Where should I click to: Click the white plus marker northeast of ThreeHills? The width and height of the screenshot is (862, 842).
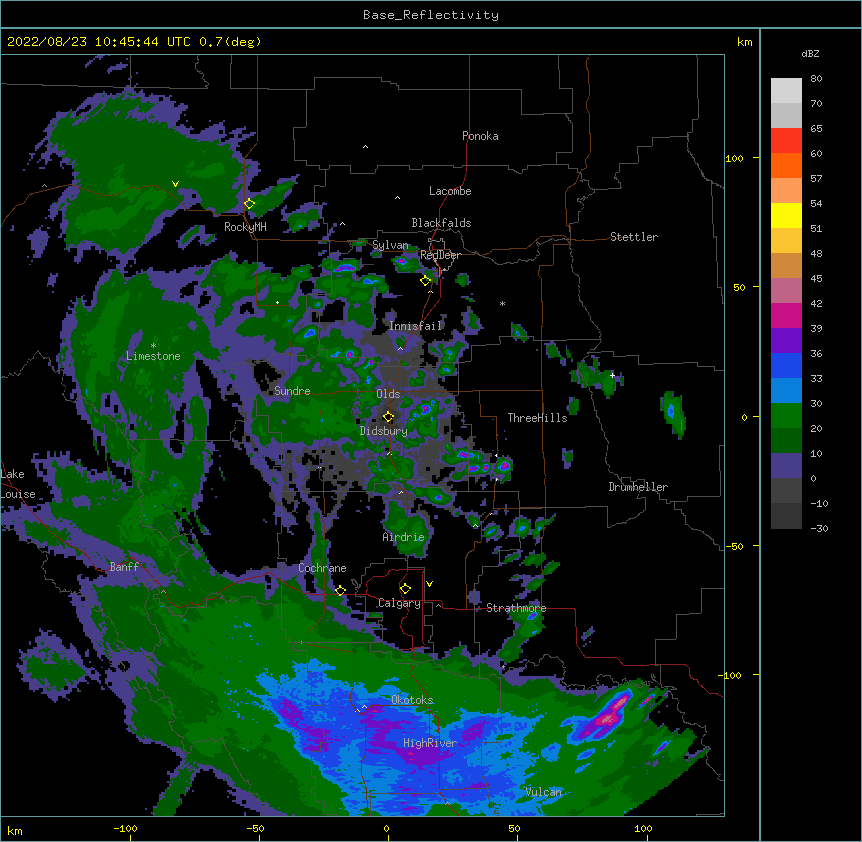(612, 375)
